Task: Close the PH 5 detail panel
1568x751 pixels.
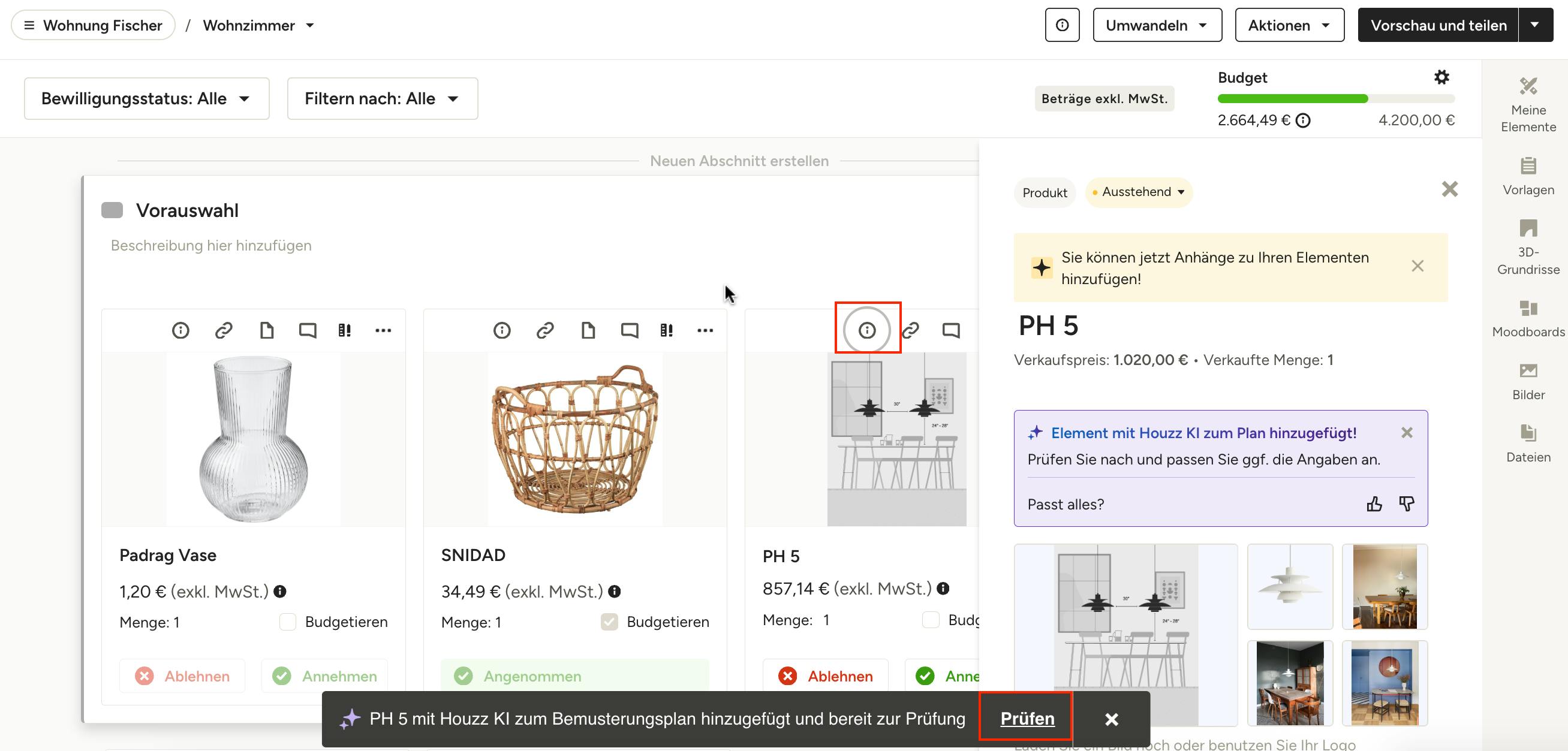Action: [x=1450, y=189]
